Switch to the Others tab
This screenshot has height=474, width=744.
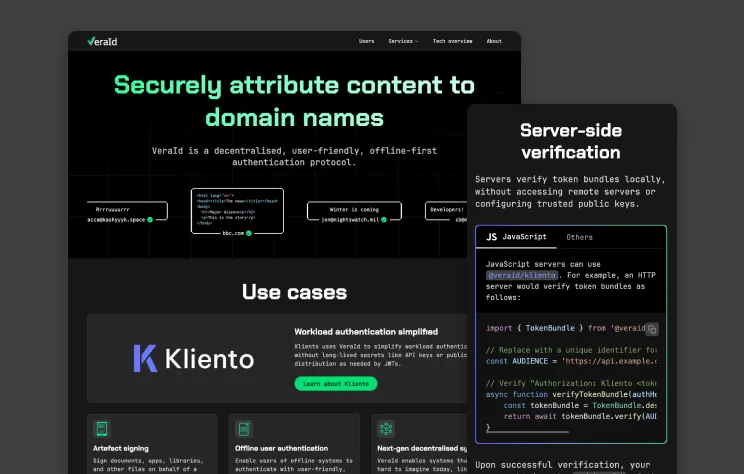(579, 237)
